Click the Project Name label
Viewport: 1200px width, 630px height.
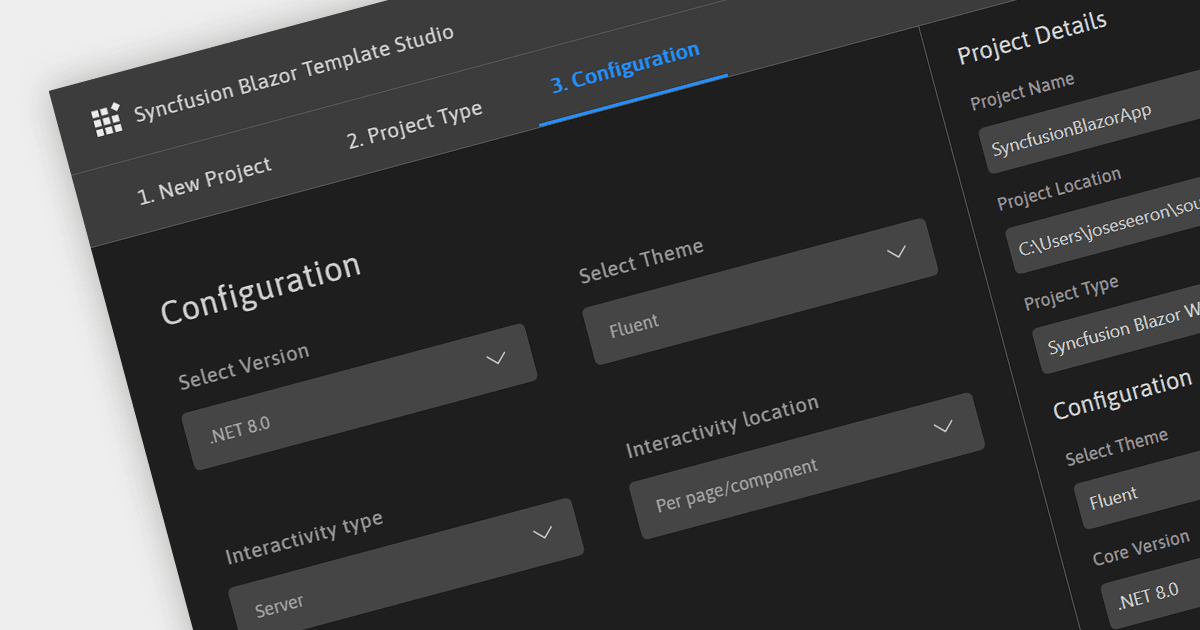pos(1022,92)
